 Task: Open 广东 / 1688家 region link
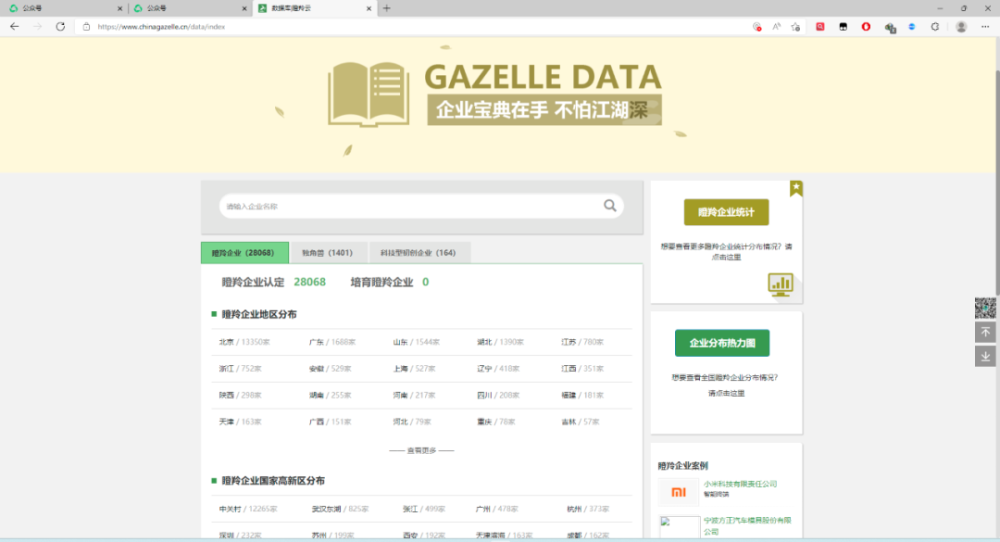point(332,342)
